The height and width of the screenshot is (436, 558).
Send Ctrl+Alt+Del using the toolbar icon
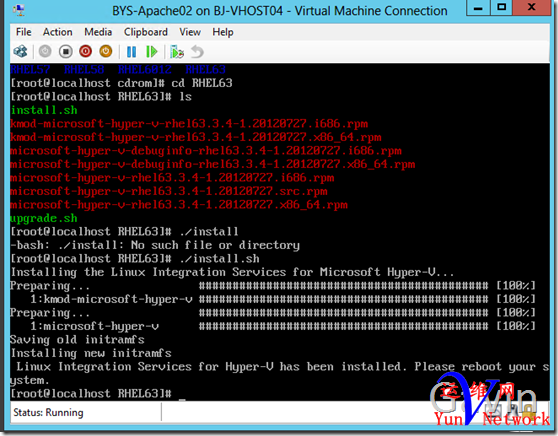coord(20,52)
